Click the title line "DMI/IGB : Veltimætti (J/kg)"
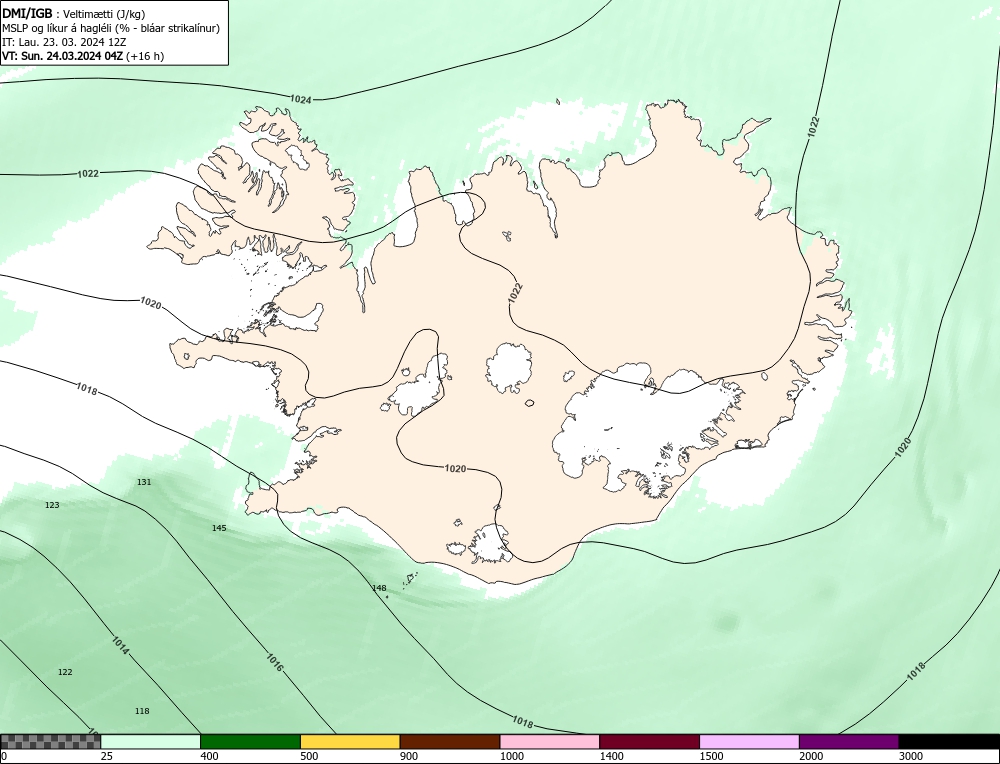 point(74,14)
